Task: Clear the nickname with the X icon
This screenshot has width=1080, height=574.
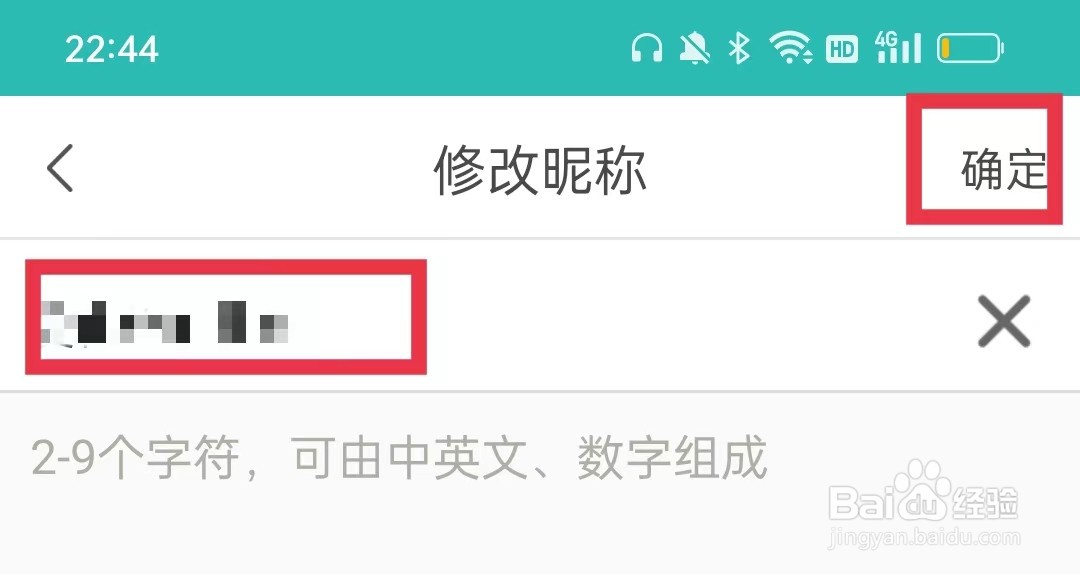Action: point(1004,320)
